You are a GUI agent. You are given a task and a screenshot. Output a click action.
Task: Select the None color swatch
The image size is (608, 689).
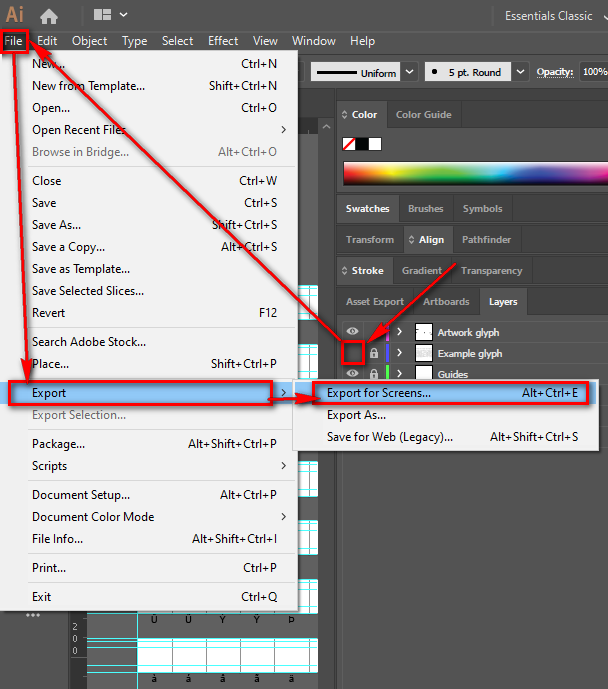pos(349,144)
